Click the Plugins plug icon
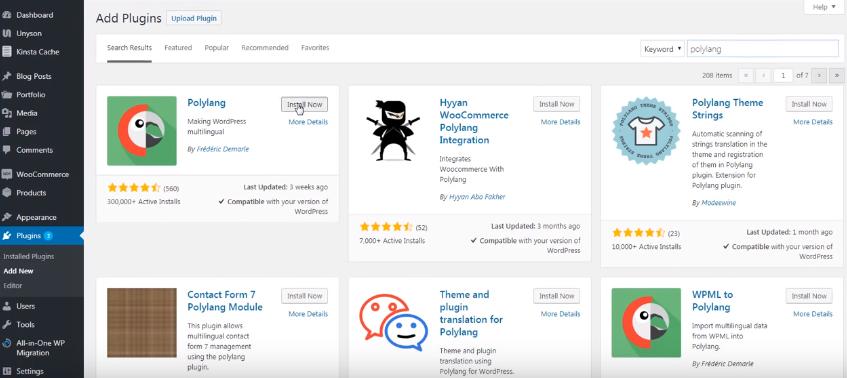Screen dimensions: 847x378 pos(7,235)
